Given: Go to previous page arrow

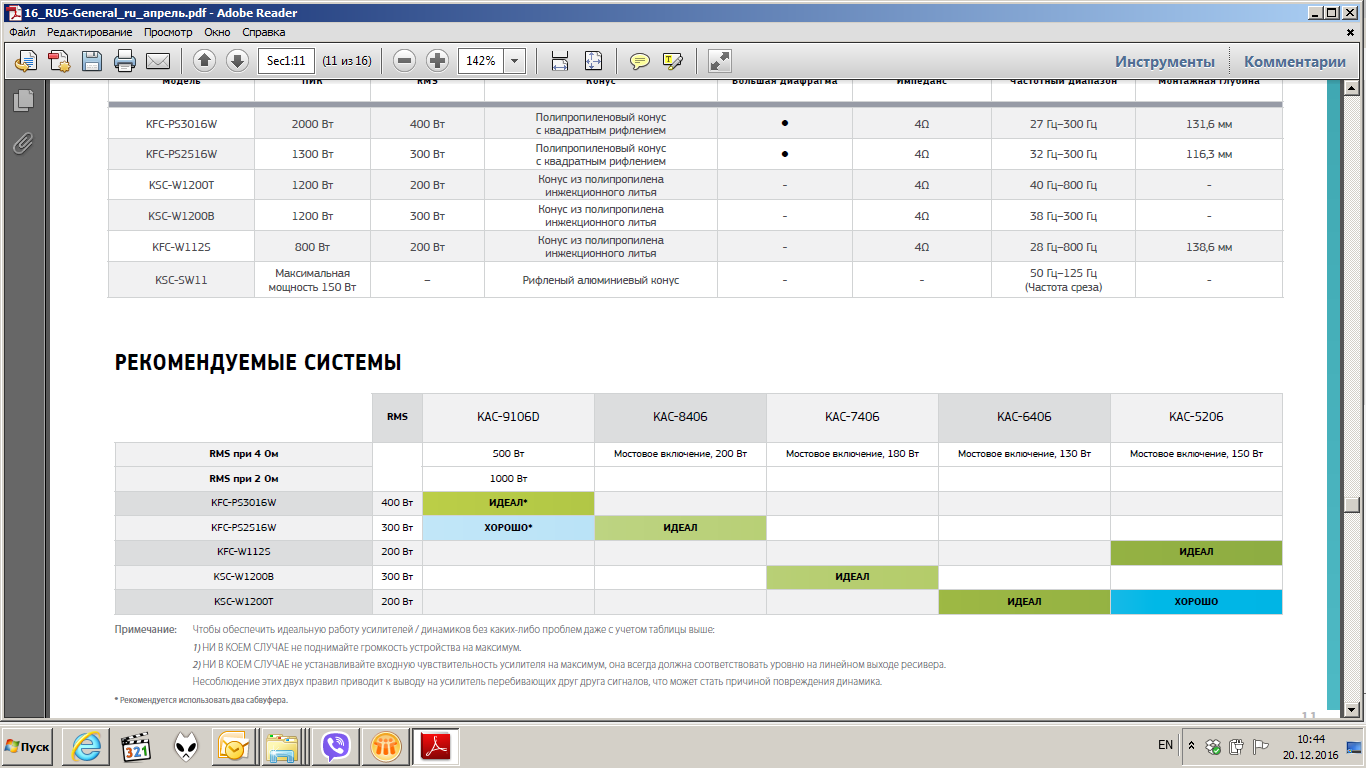Looking at the screenshot, I should pos(204,61).
